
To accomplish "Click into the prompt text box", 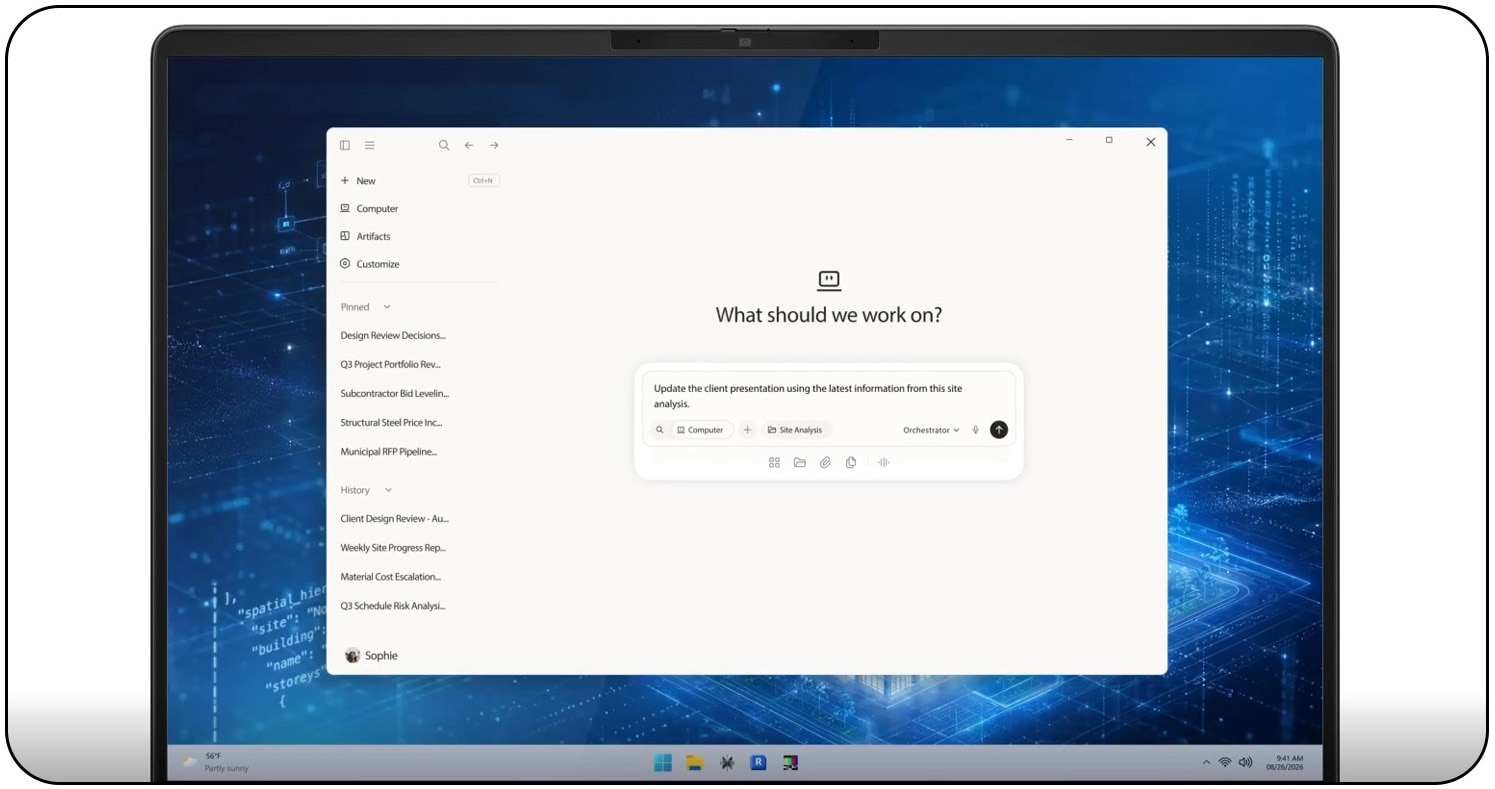I will point(828,396).
